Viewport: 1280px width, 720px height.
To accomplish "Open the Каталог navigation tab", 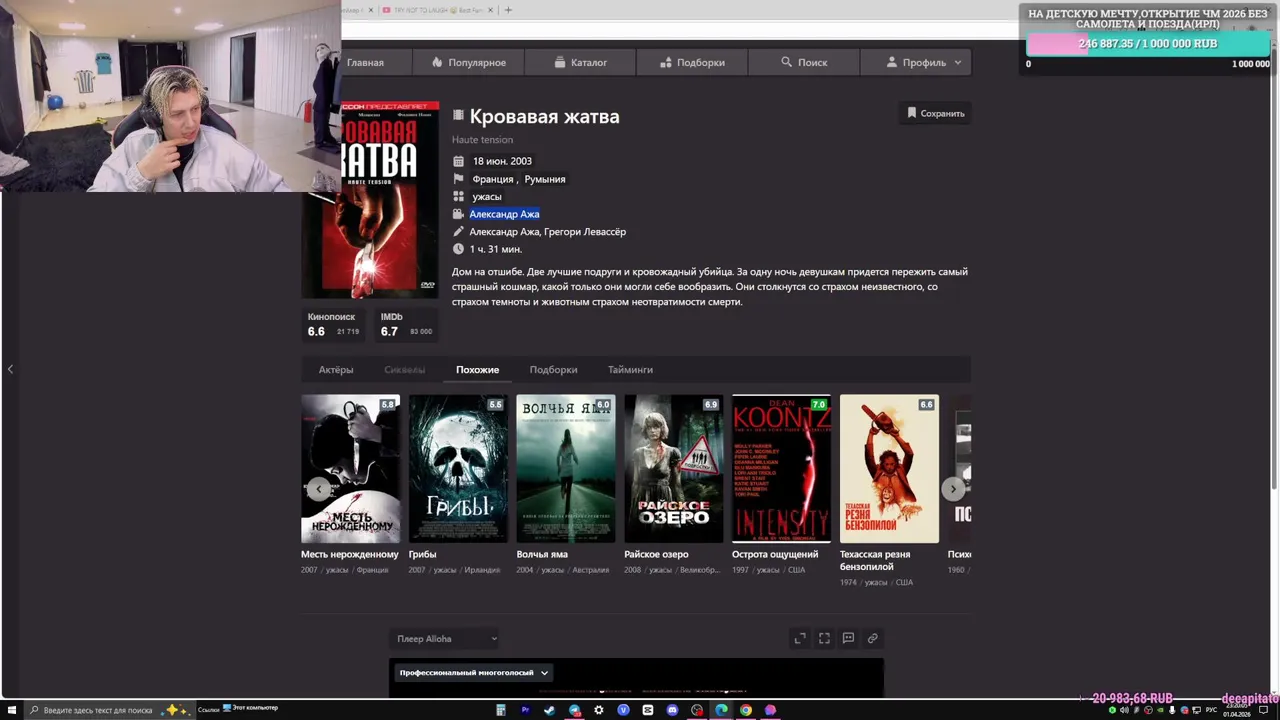I will (x=581, y=62).
